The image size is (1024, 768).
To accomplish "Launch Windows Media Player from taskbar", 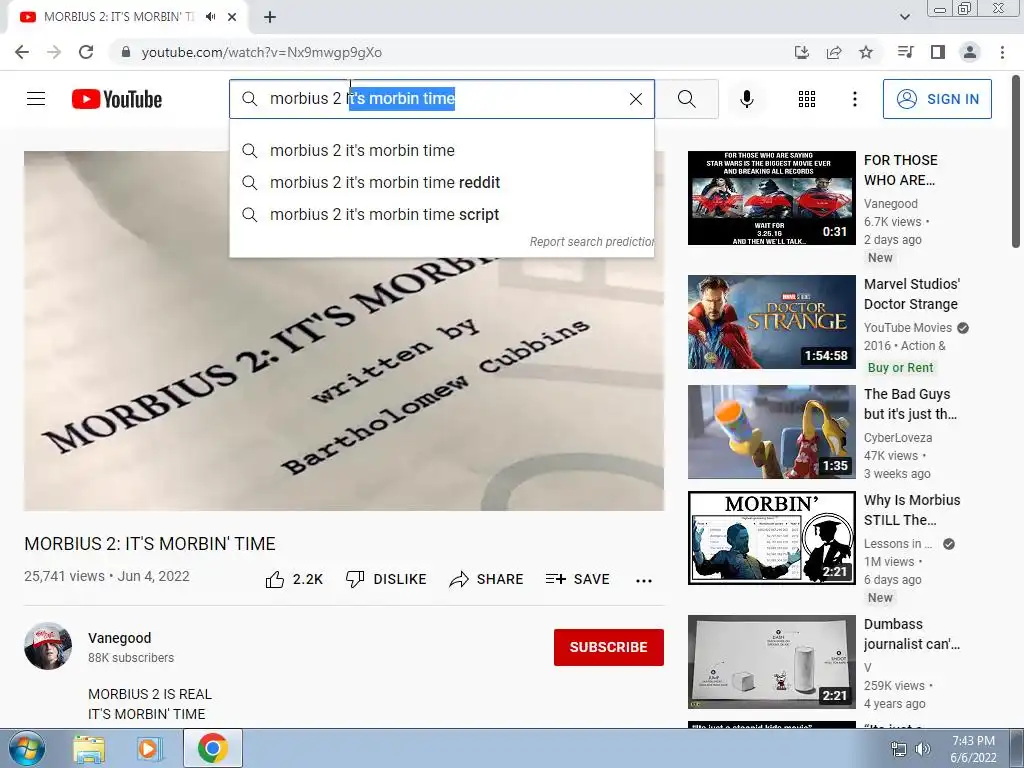I will 150,749.
